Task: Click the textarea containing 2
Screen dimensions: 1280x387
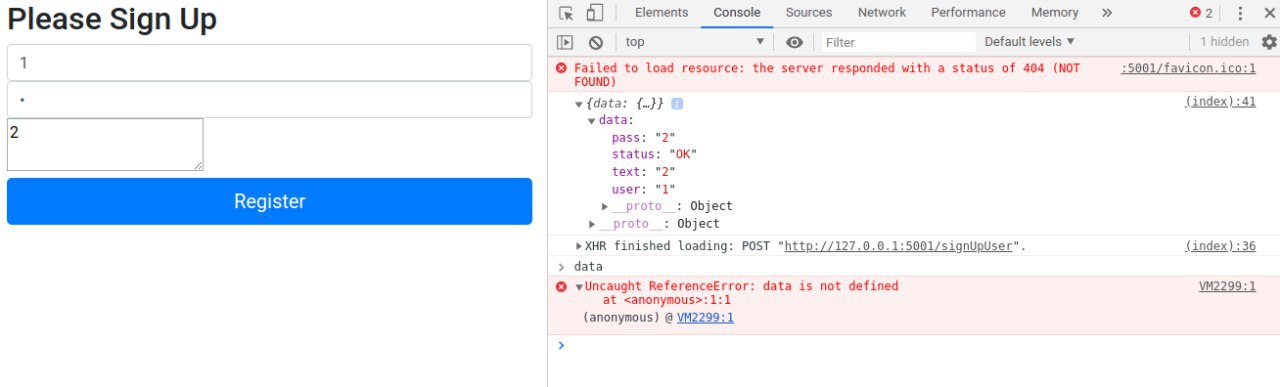Action: point(105,144)
